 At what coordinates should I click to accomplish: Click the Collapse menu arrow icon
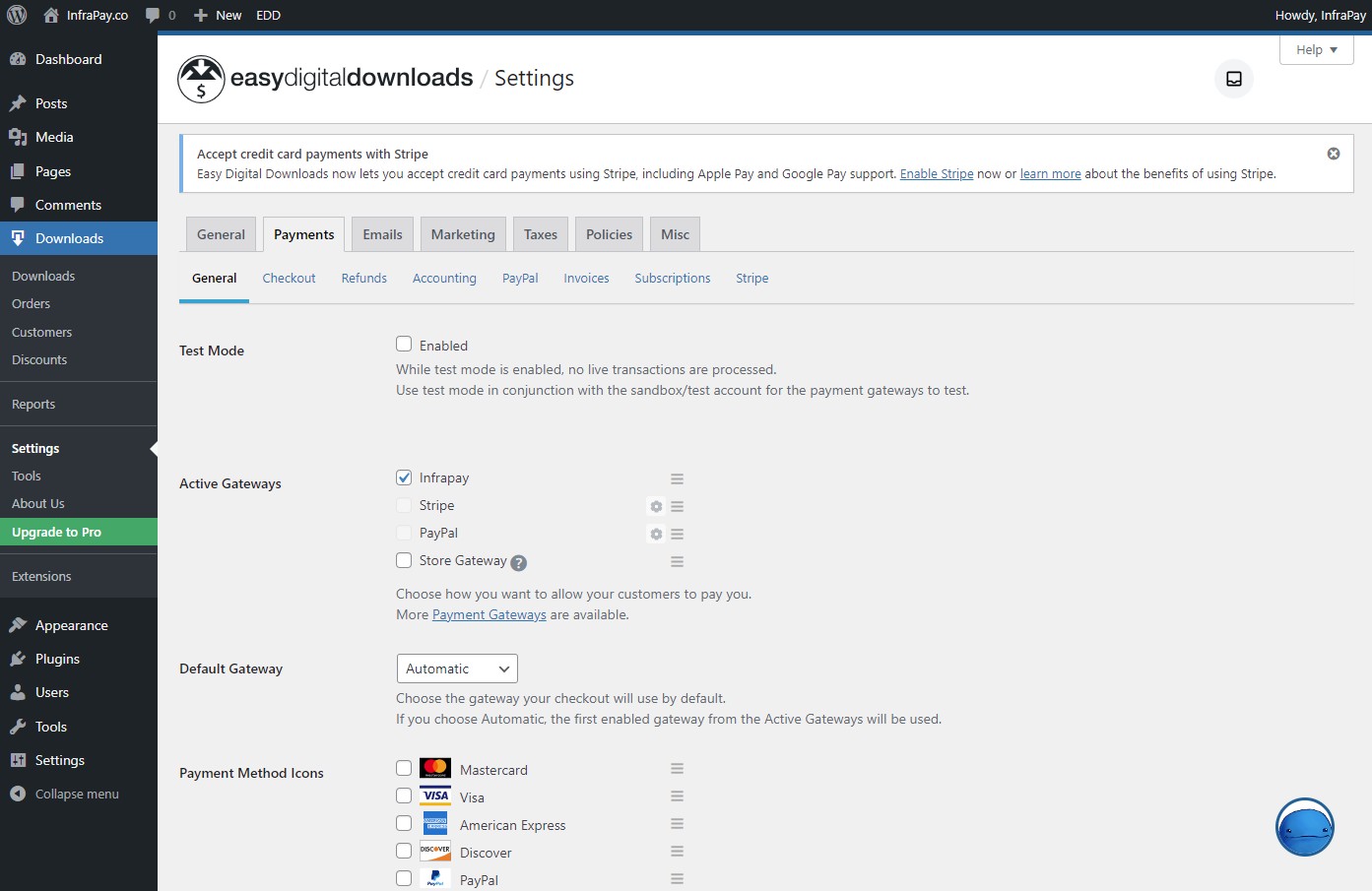18,794
